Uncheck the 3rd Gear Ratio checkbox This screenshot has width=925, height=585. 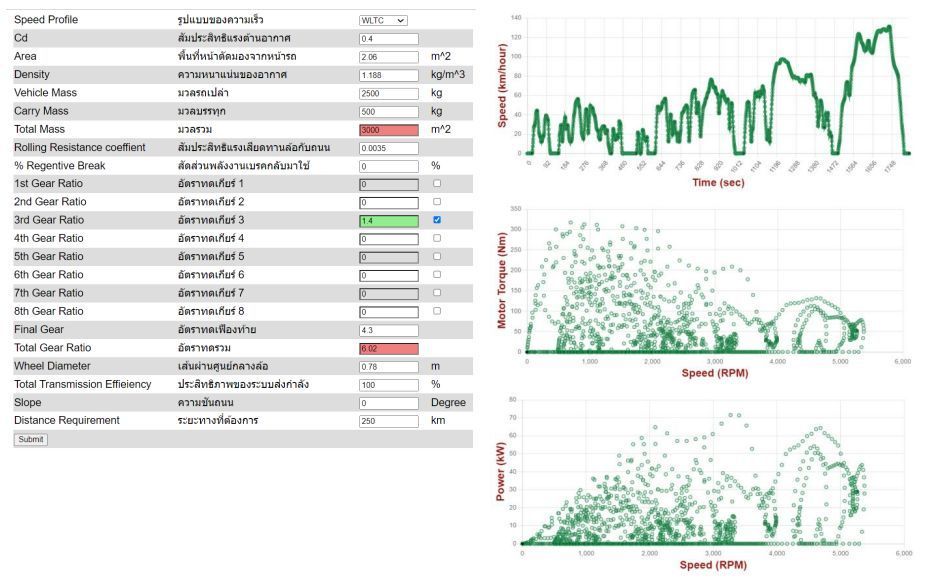click(x=436, y=220)
